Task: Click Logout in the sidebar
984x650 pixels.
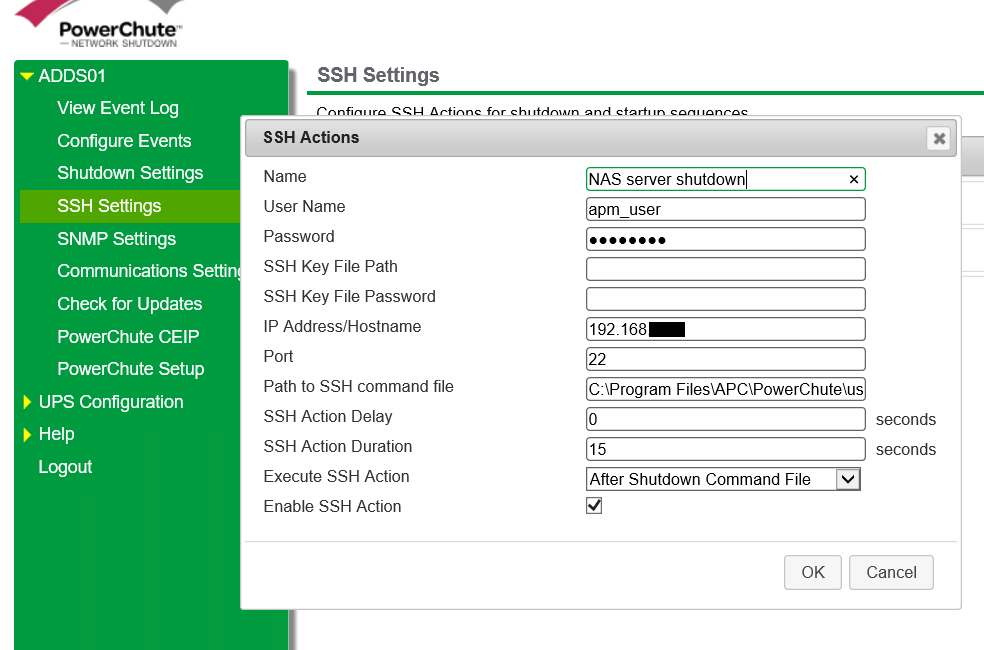Action: pyautogui.click(x=65, y=467)
